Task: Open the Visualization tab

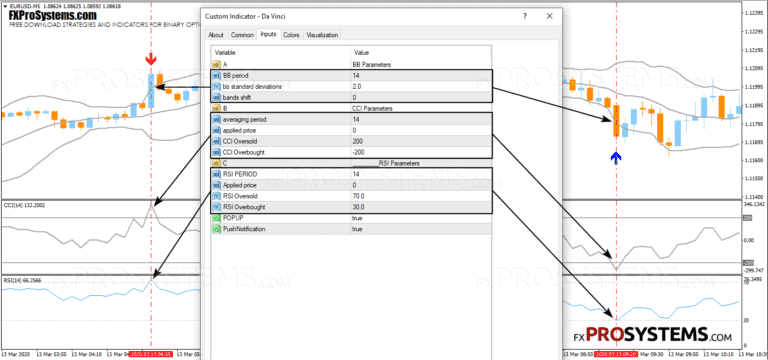Action: (322, 35)
